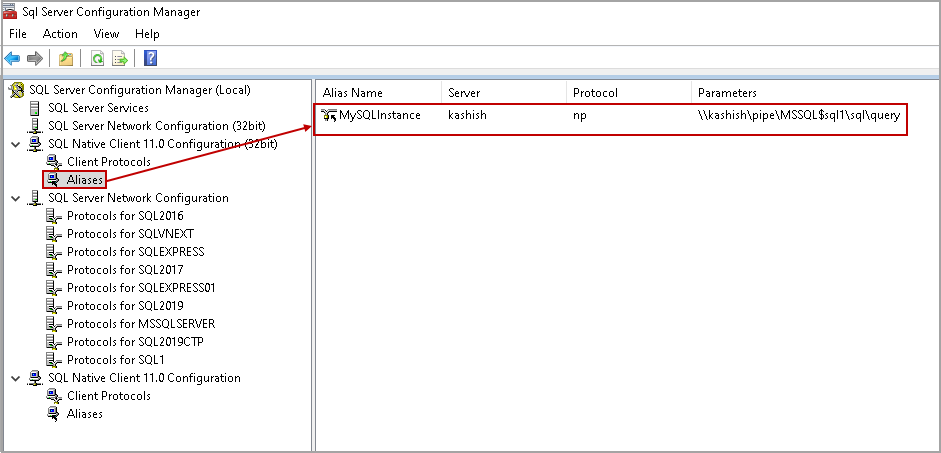This screenshot has height=453, width=941.
Task: Select SQL Server Configuration Manager (Local) root node
Action: click(x=140, y=90)
